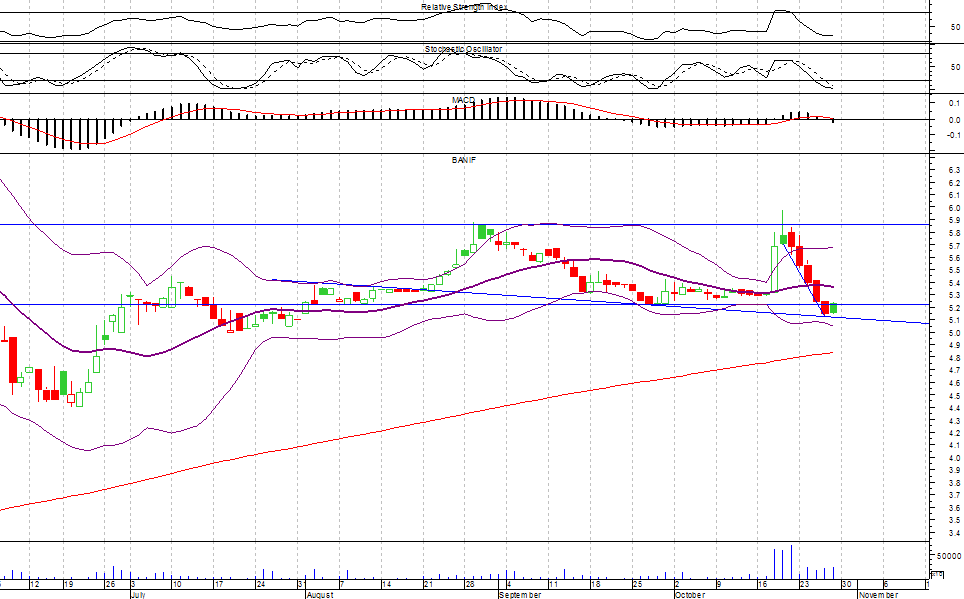The height and width of the screenshot is (599, 964).
Task: Click date label 23 on time axis
Action: tap(804, 584)
